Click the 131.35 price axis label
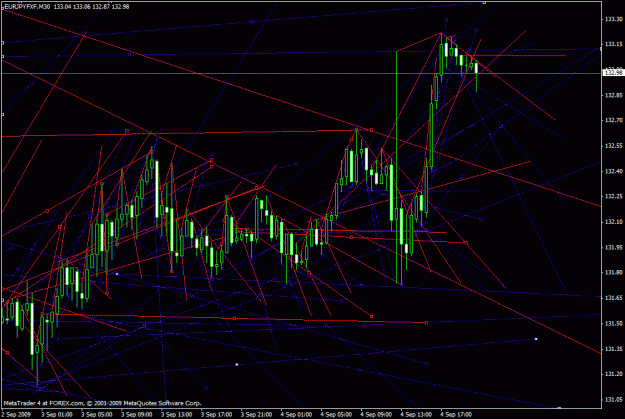625x419 pixels. point(613,349)
